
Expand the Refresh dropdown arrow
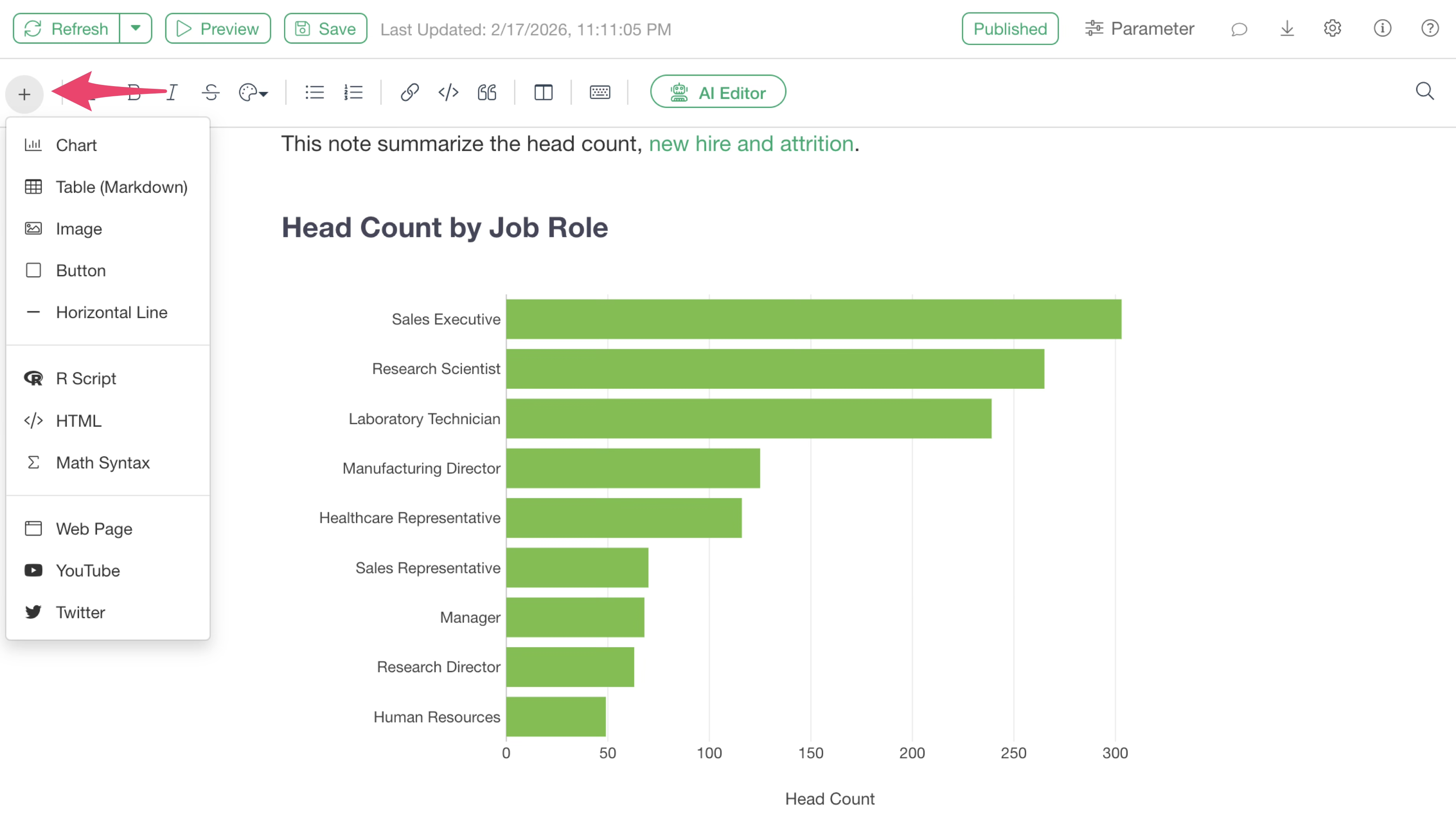point(135,28)
